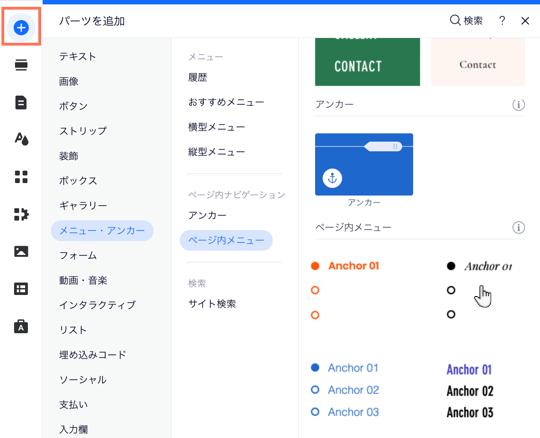Select リスト category
The image size is (540, 438).
click(x=73, y=330)
